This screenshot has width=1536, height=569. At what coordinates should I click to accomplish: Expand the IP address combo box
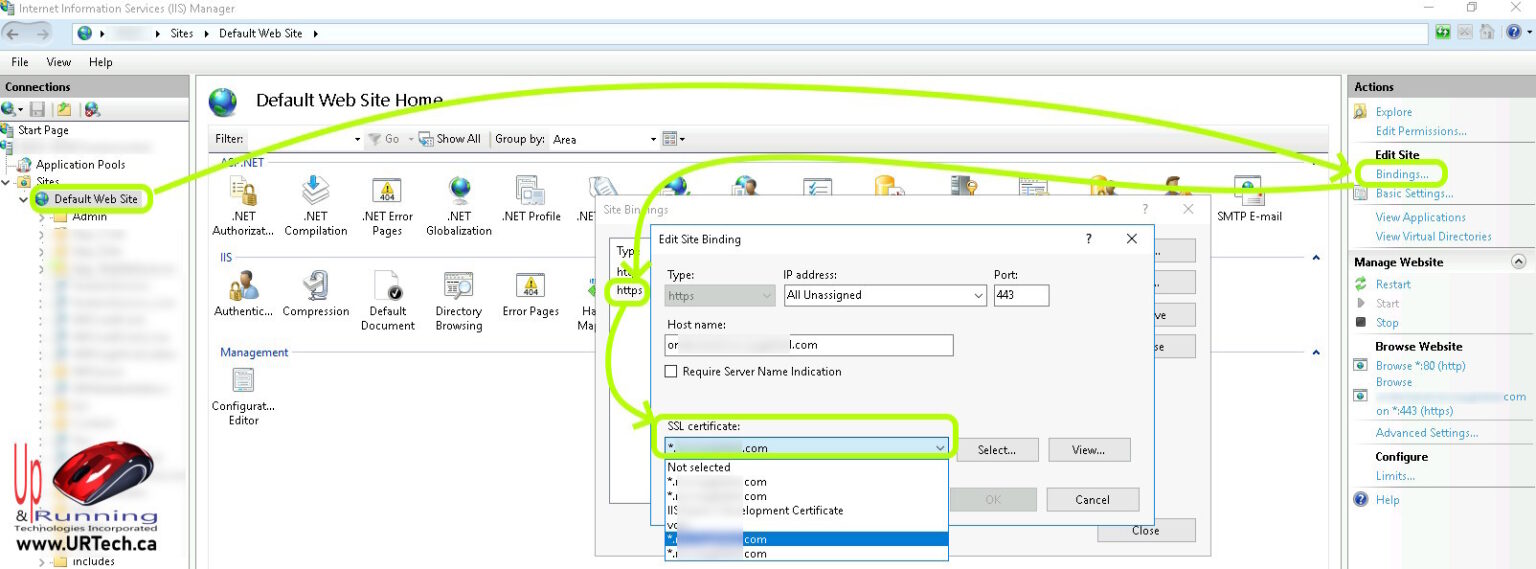point(978,296)
